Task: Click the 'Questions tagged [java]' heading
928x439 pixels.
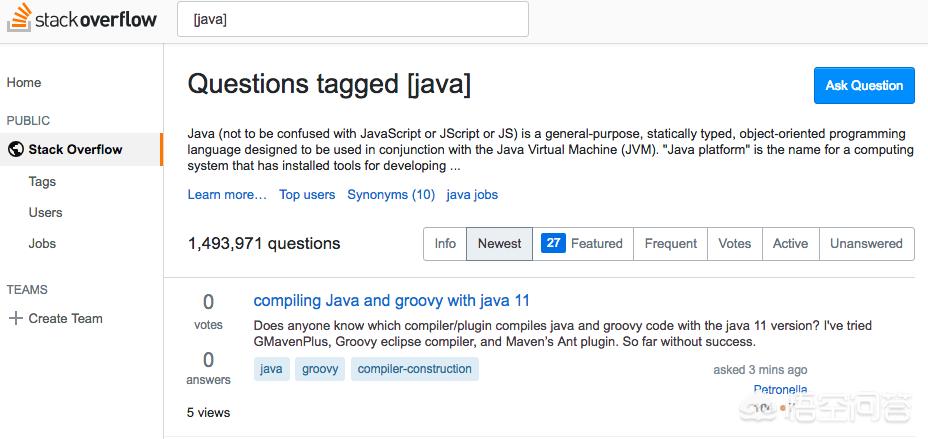Action: (x=330, y=85)
